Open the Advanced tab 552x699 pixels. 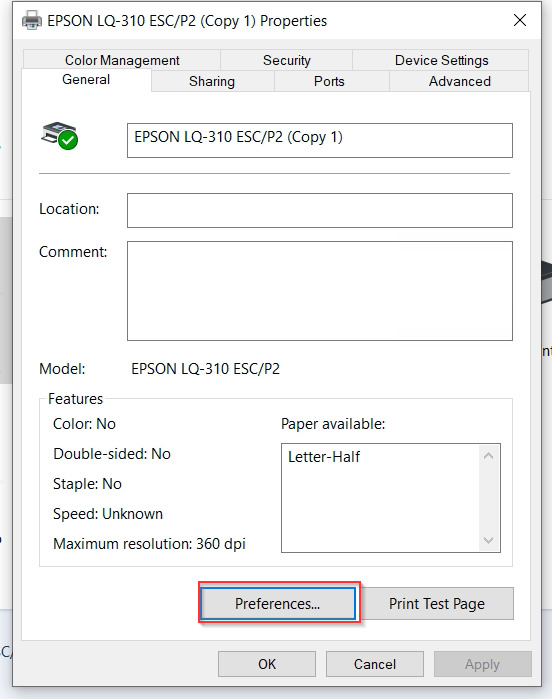[460, 82]
